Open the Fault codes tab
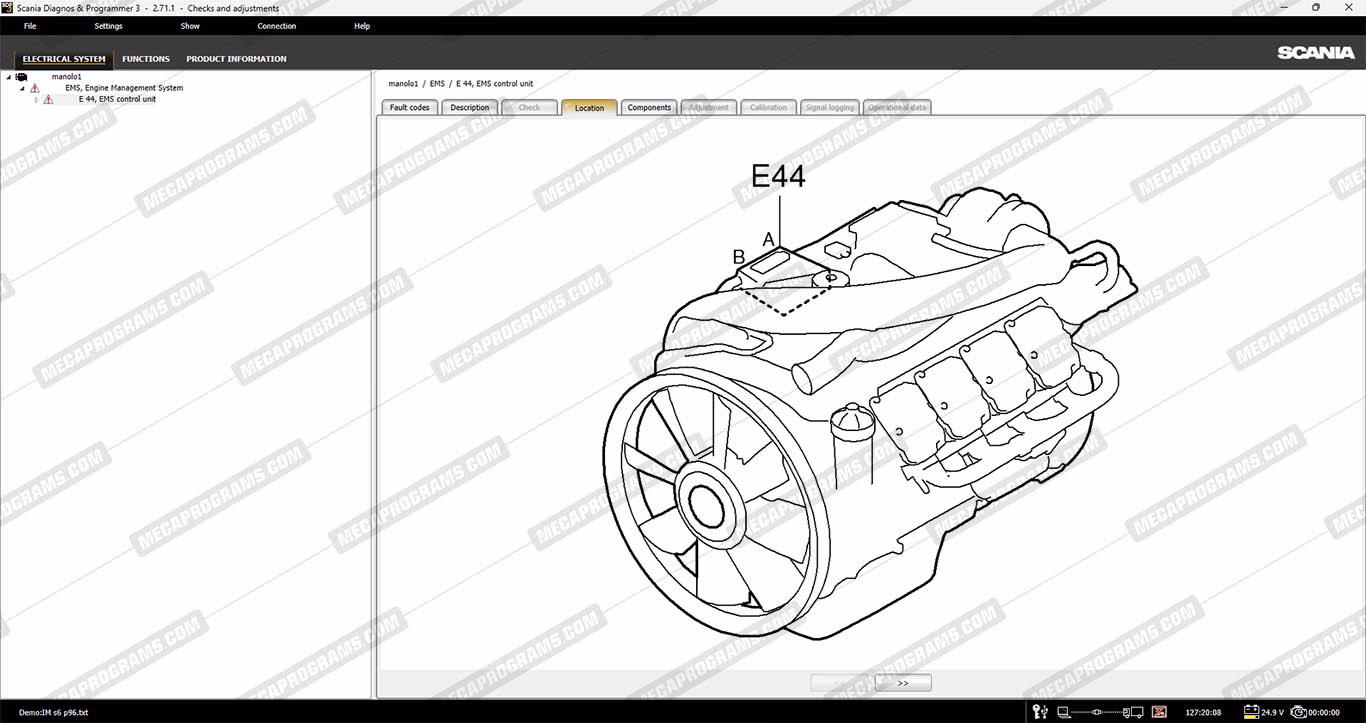The height and width of the screenshot is (723, 1366). coord(410,107)
